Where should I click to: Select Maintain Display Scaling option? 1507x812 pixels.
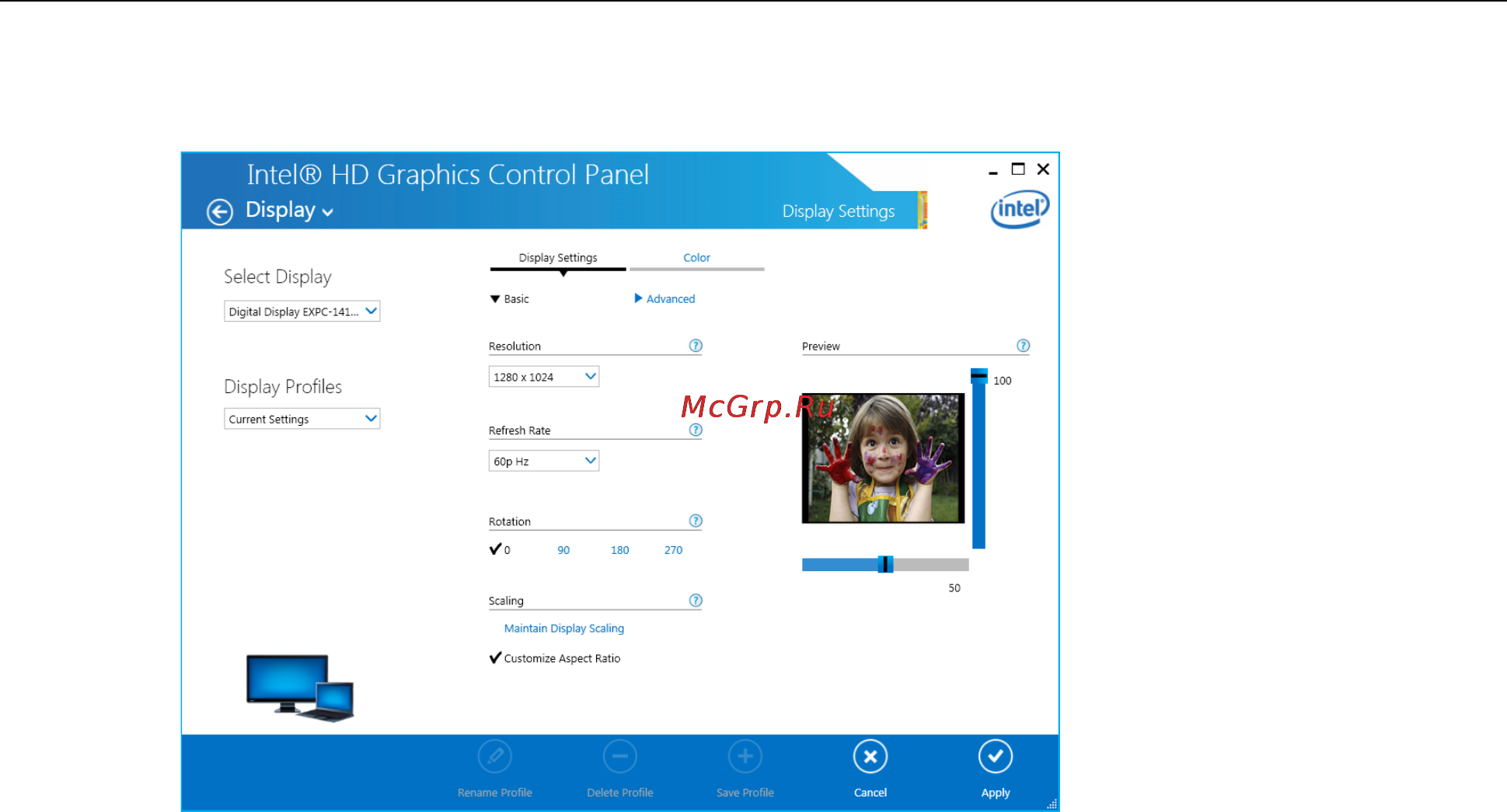click(564, 629)
